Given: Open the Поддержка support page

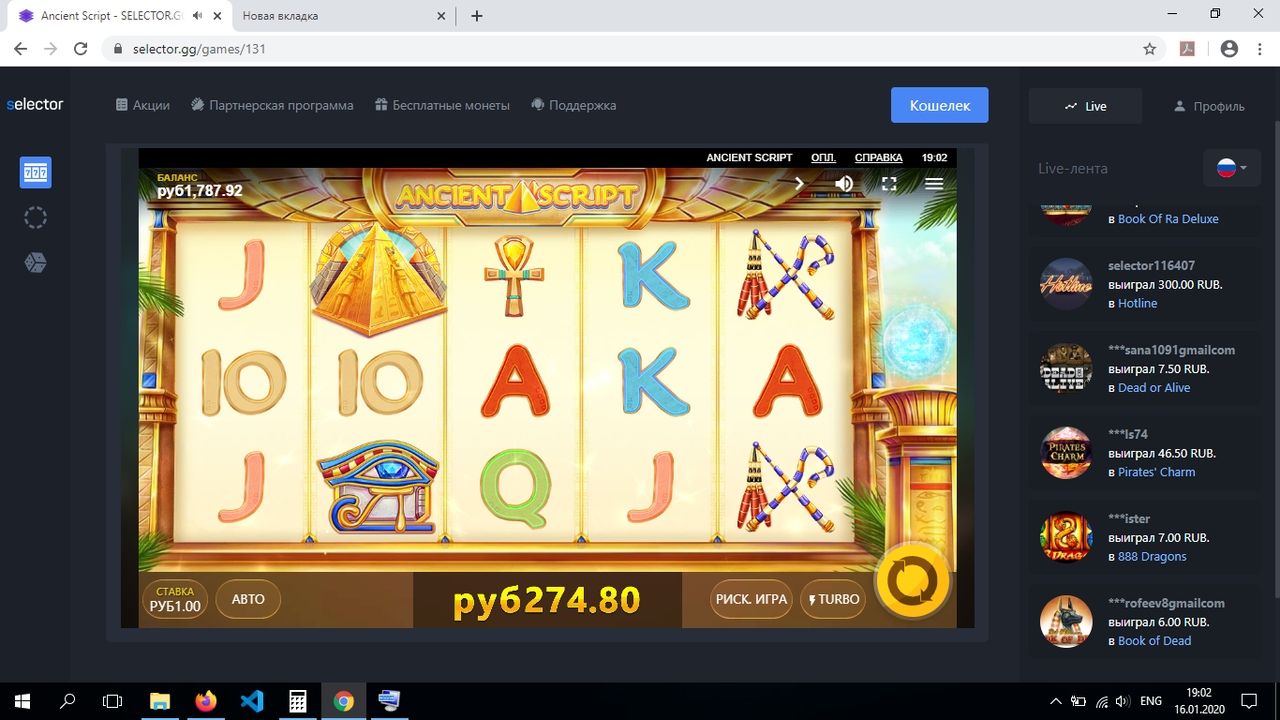Looking at the screenshot, I should click(x=573, y=105).
